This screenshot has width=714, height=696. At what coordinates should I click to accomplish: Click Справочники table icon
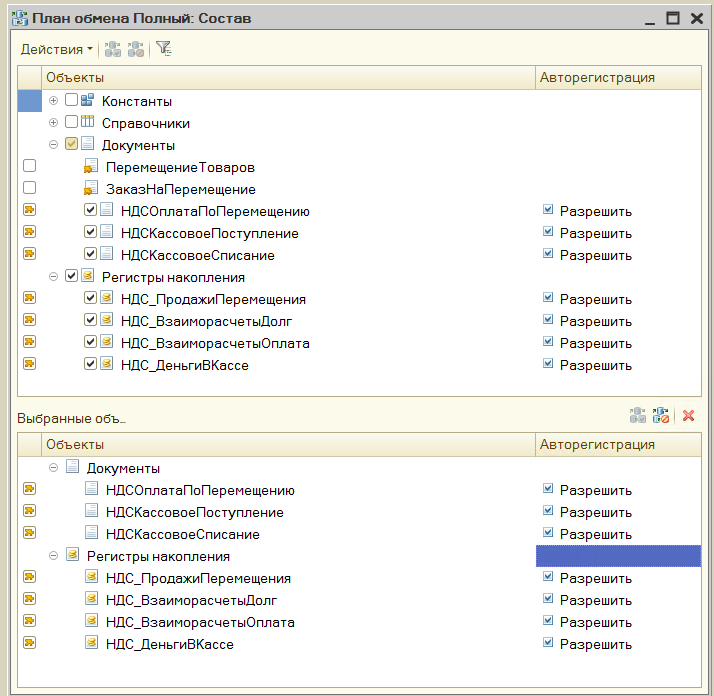(87, 122)
